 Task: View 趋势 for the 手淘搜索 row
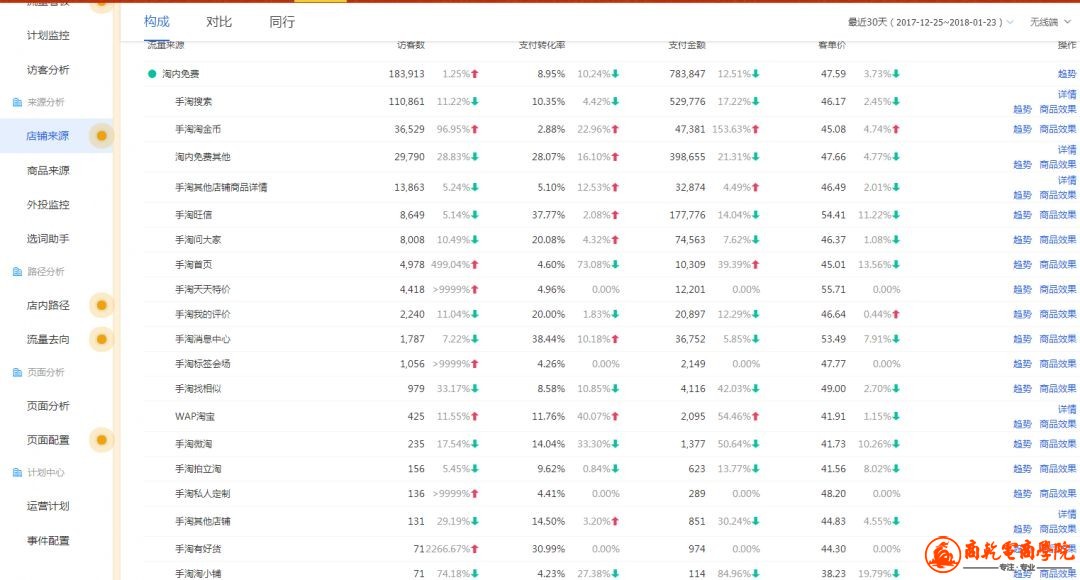tap(1022, 109)
